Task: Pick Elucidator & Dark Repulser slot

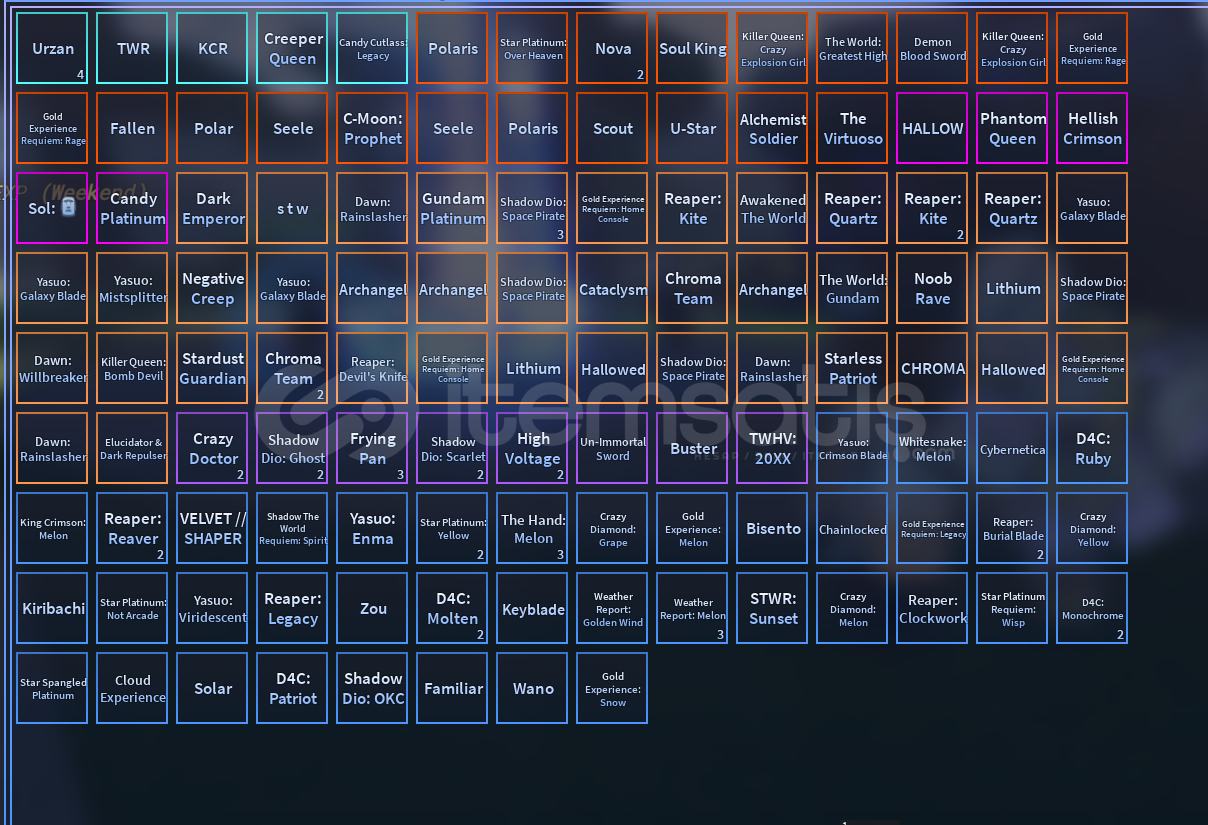Action: (x=132, y=448)
